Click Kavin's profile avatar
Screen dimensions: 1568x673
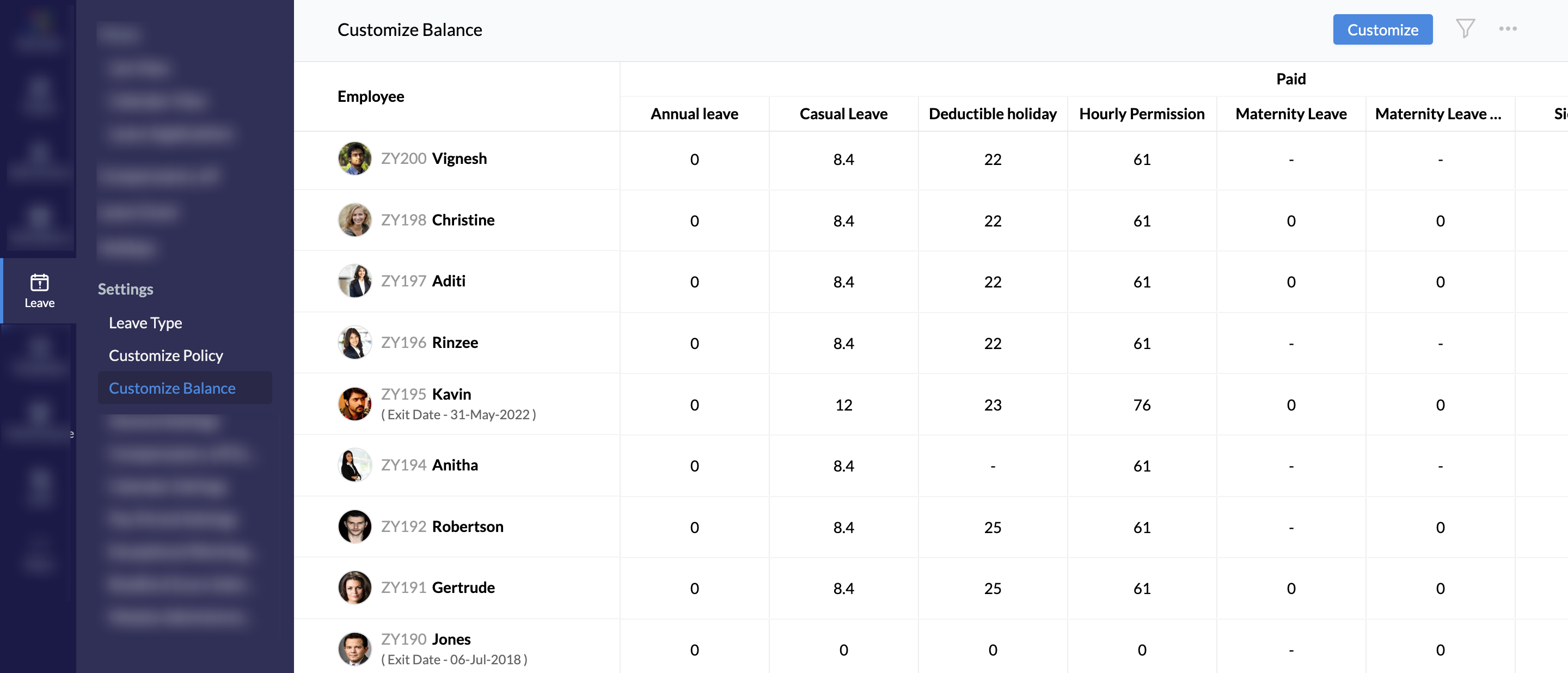point(354,404)
